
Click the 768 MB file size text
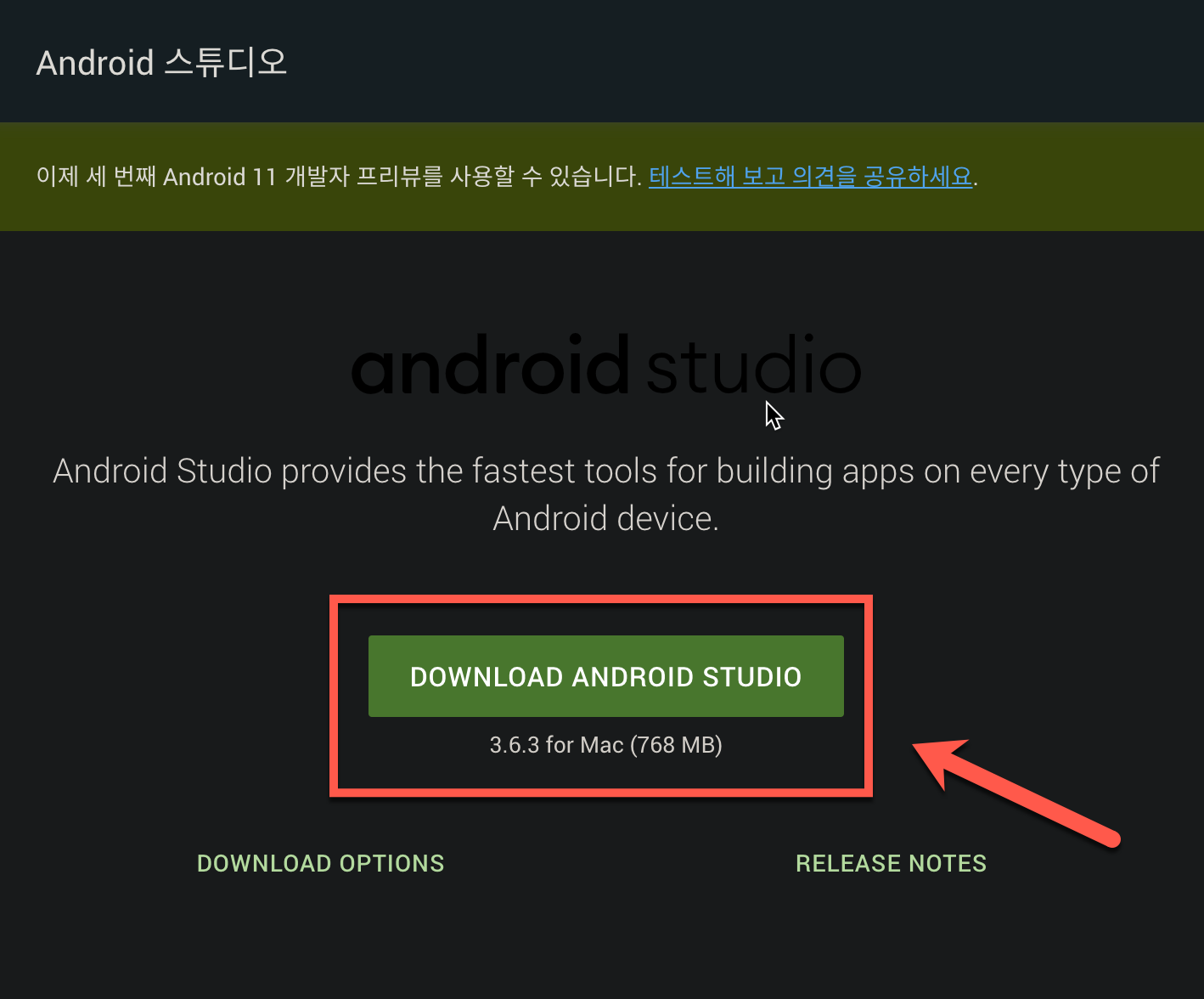(x=675, y=745)
